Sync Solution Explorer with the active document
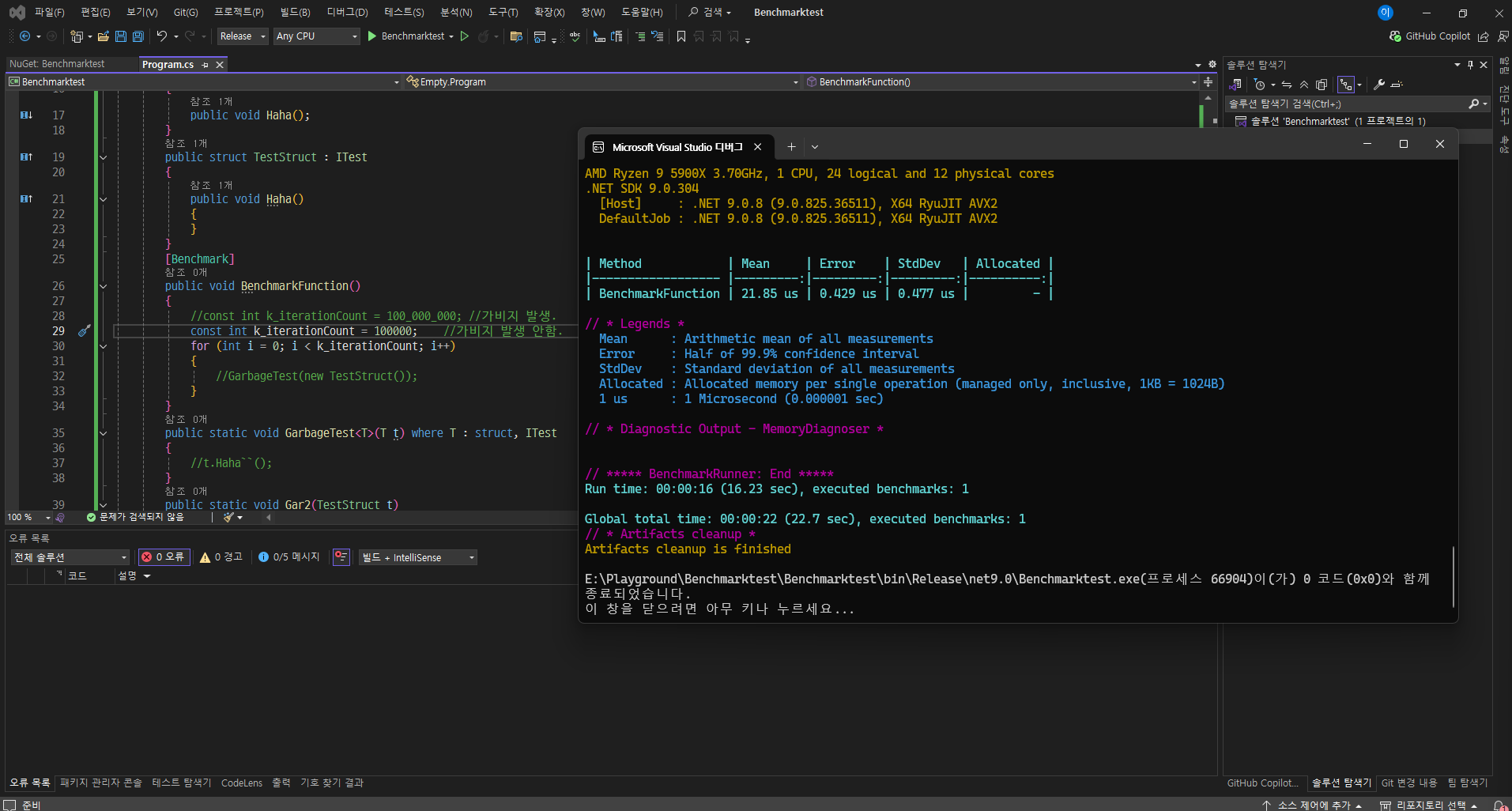1512x811 pixels. [x=1287, y=85]
